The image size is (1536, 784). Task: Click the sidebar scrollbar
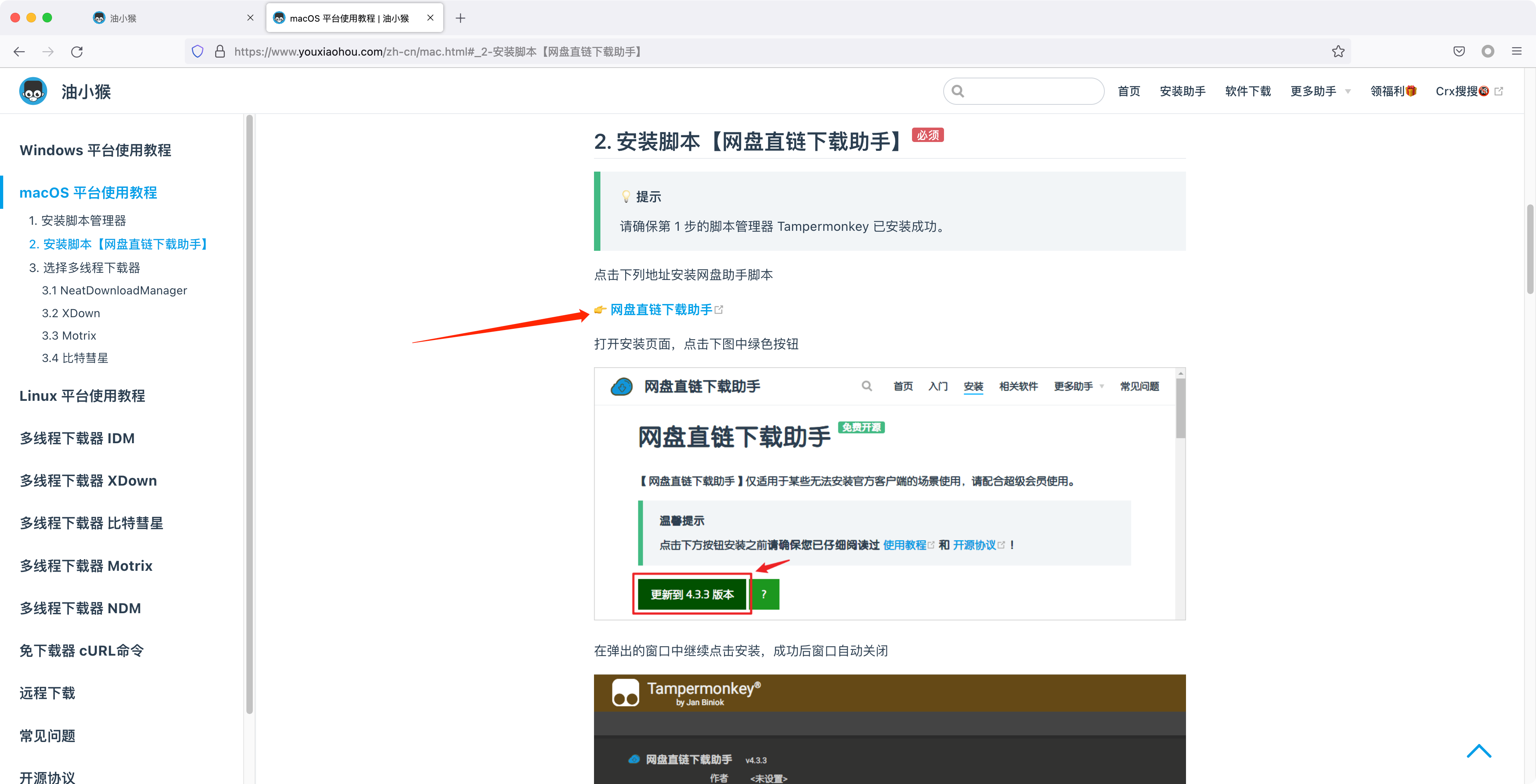(249, 414)
